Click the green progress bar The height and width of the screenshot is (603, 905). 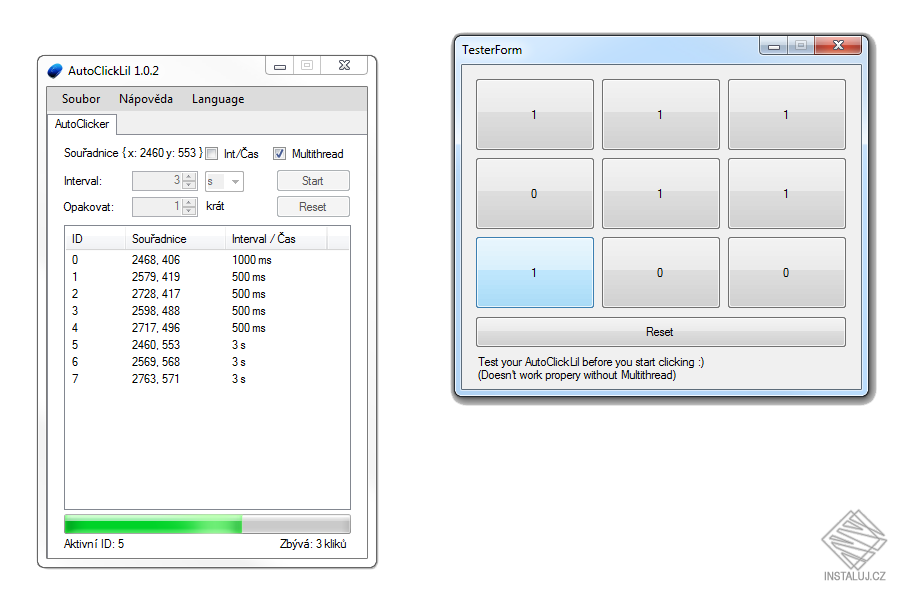207,525
